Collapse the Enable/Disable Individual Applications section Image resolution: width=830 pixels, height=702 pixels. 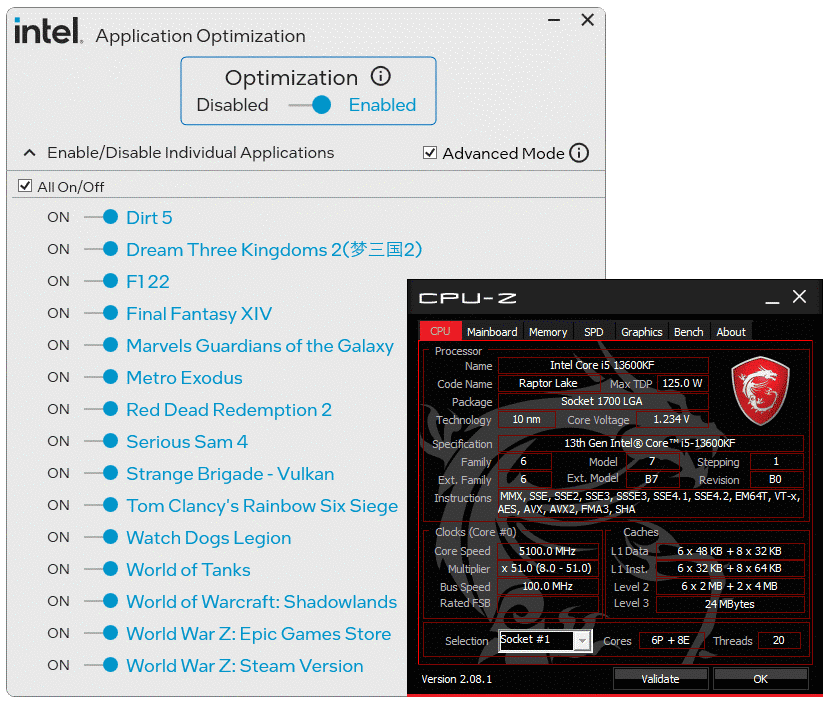pos(30,153)
